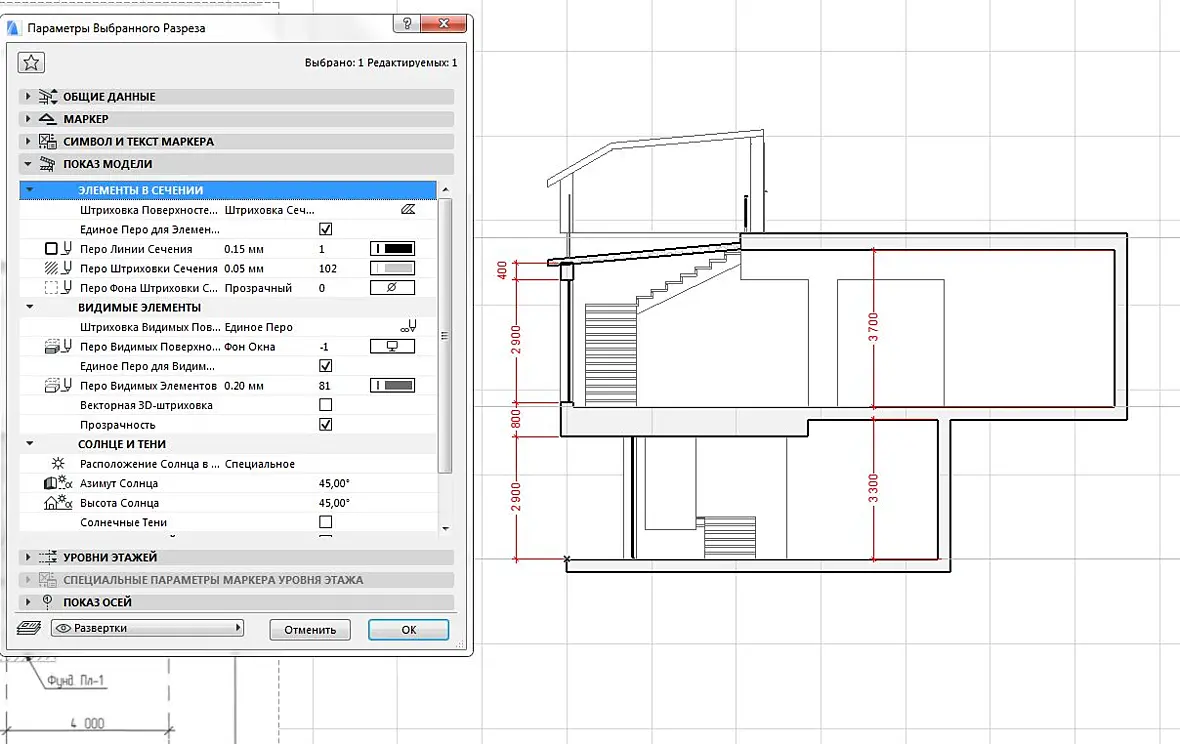
Task: Click the Высота Солнца house icon
Action: 58,503
